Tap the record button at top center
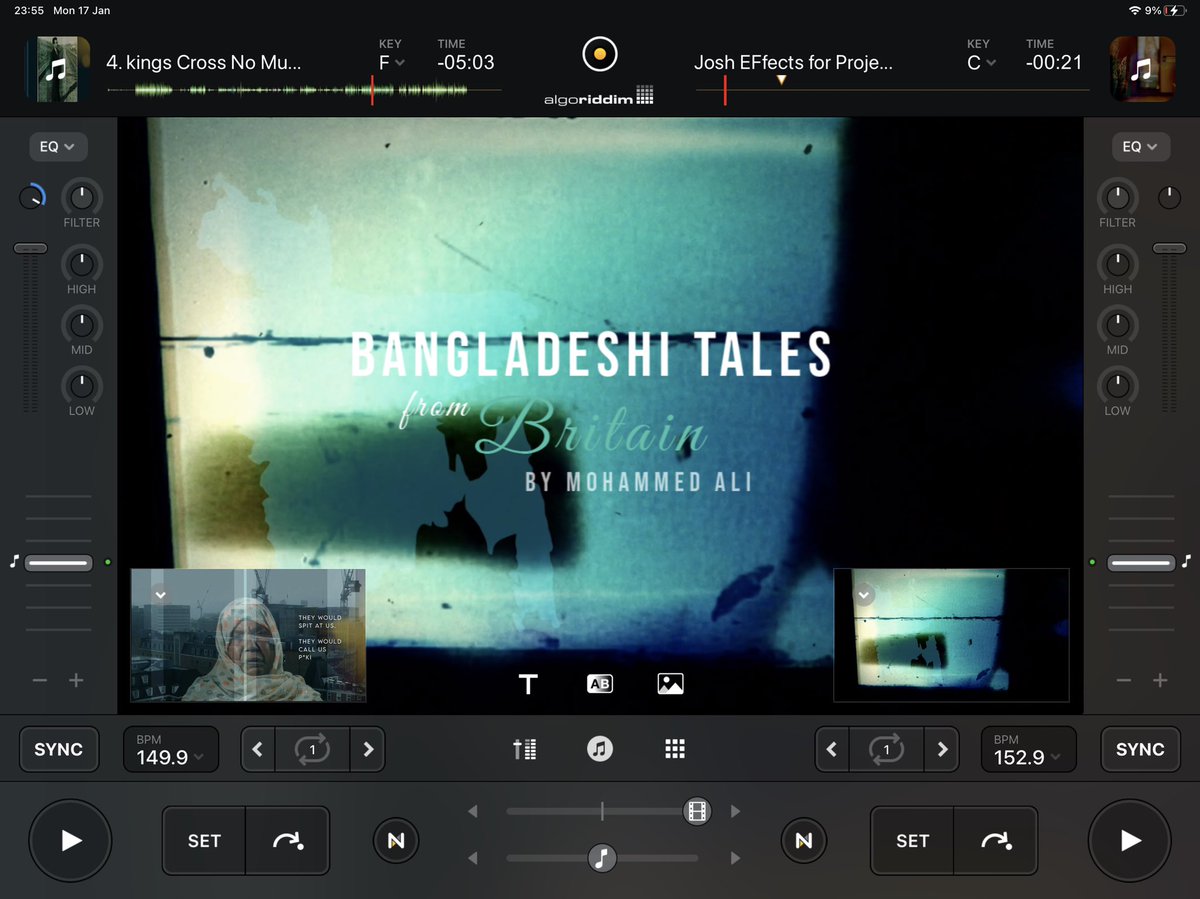The image size is (1200, 899). [x=599, y=53]
